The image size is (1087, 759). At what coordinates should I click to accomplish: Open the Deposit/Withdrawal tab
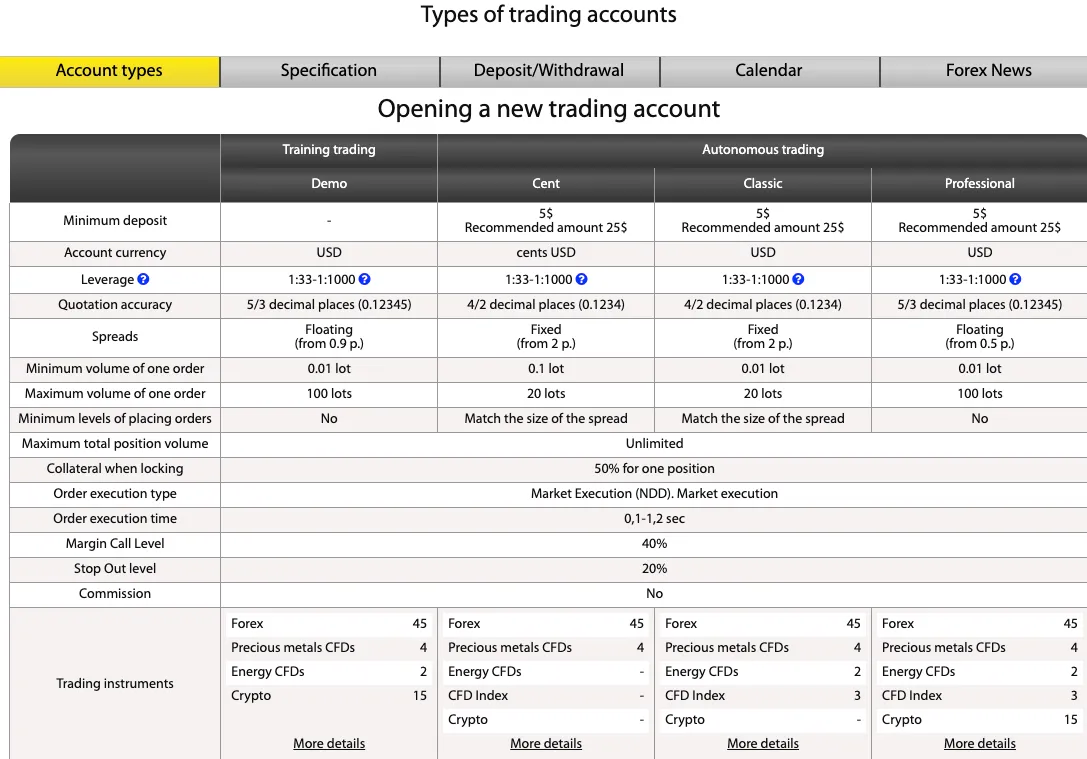coord(549,71)
